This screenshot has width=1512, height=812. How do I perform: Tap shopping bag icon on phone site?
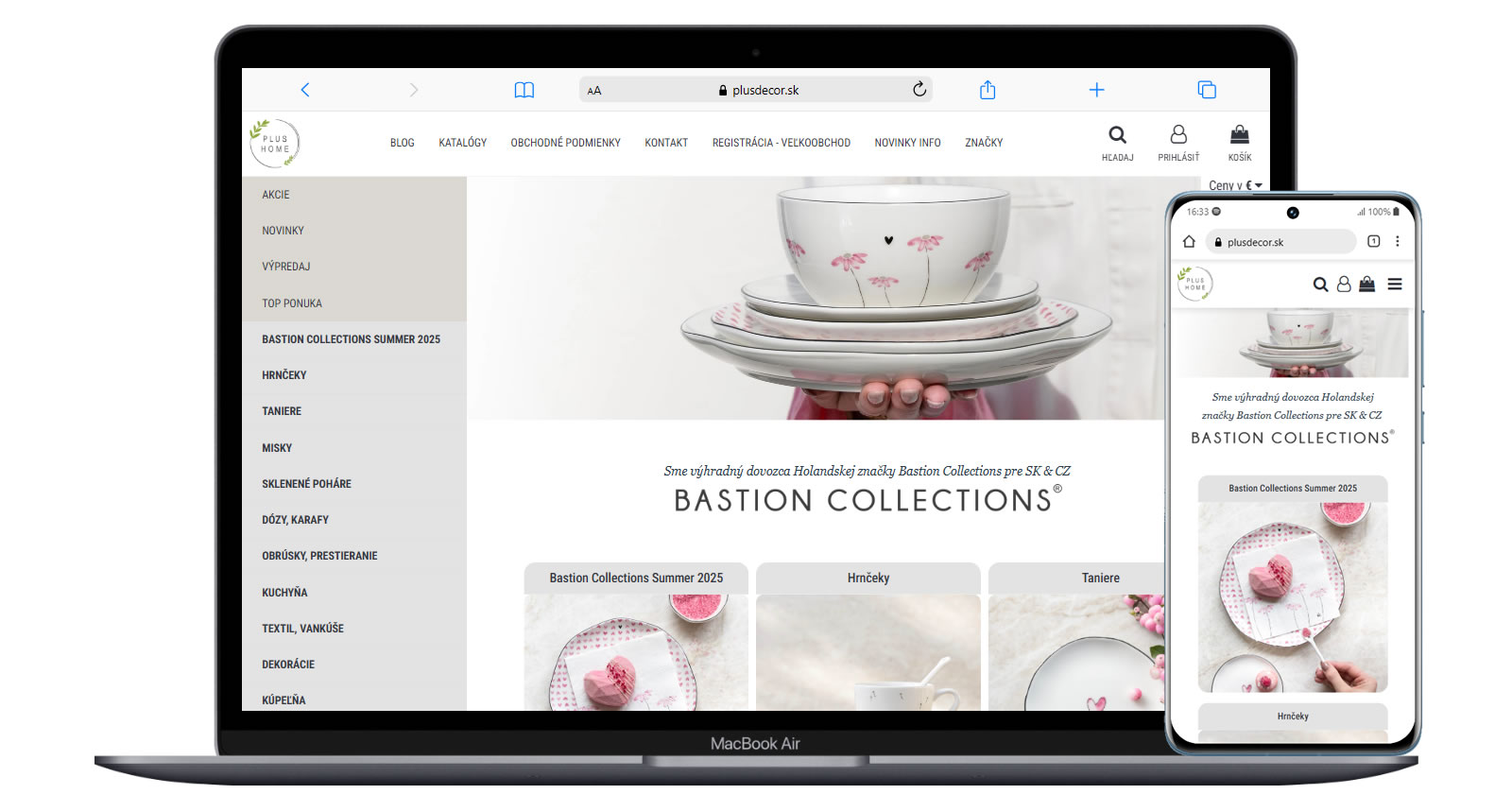(x=1366, y=284)
